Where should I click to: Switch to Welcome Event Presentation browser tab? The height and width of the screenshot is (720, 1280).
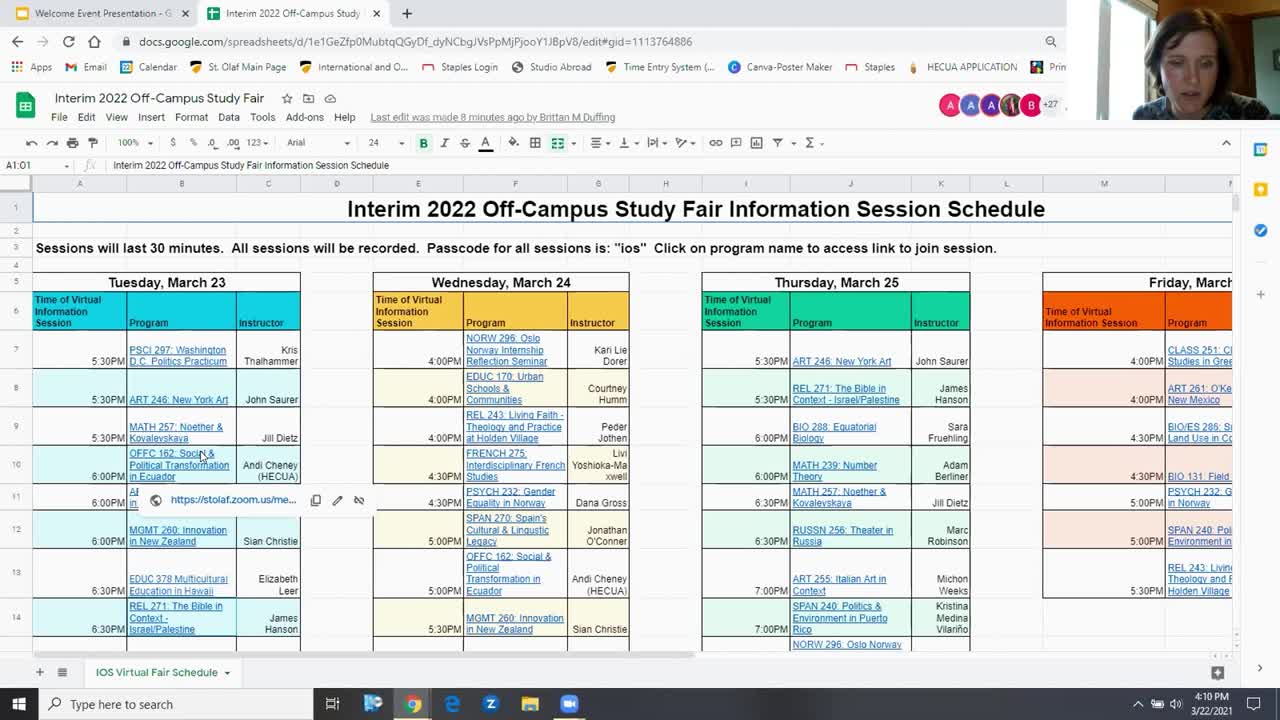pyautogui.click(x=95, y=14)
